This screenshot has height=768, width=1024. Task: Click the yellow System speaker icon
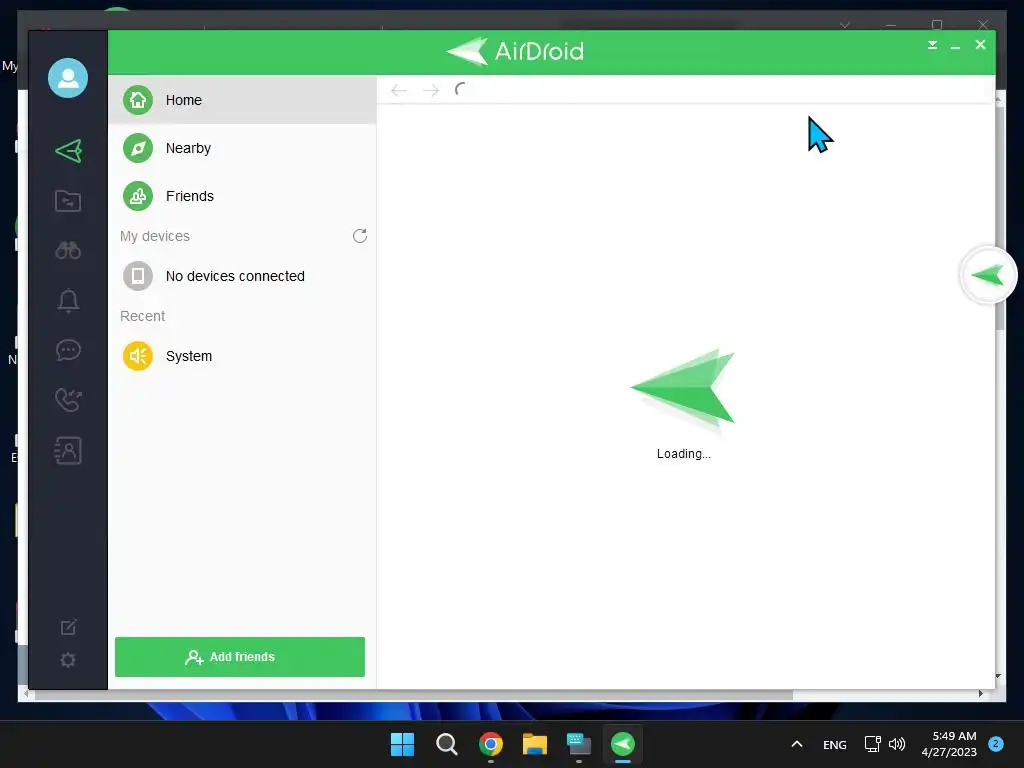pos(138,356)
